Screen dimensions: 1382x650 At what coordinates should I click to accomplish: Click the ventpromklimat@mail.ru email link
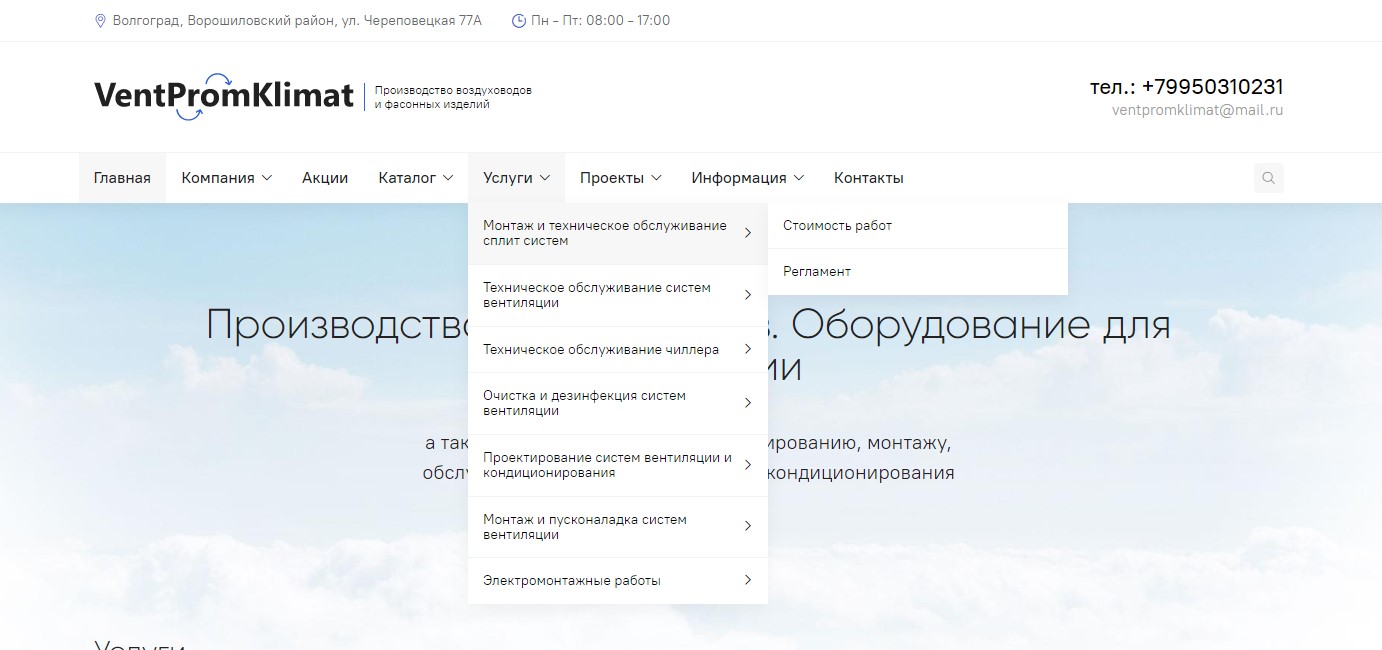click(x=1197, y=111)
